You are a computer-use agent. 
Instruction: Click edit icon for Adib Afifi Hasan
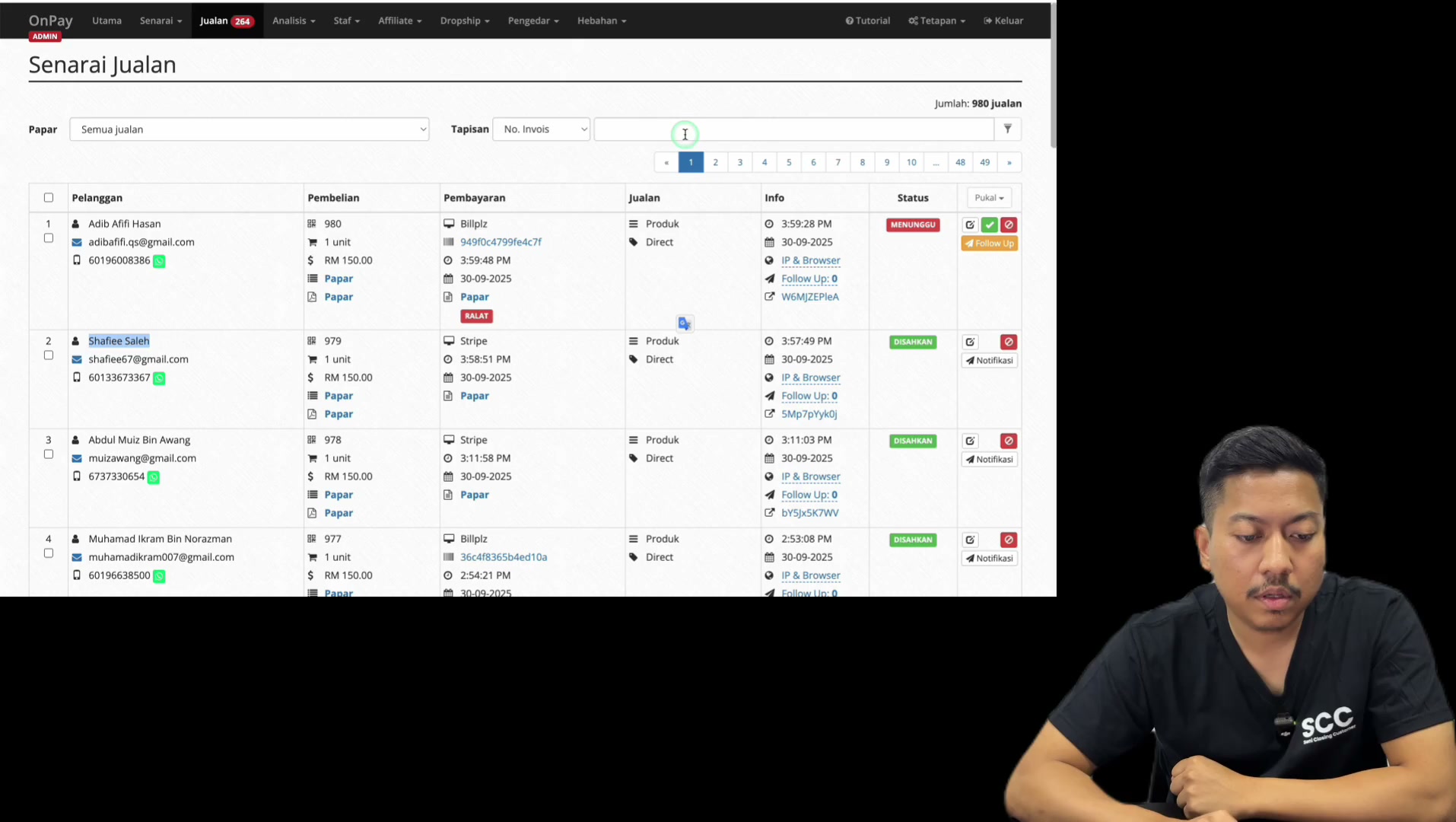[970, 225]
